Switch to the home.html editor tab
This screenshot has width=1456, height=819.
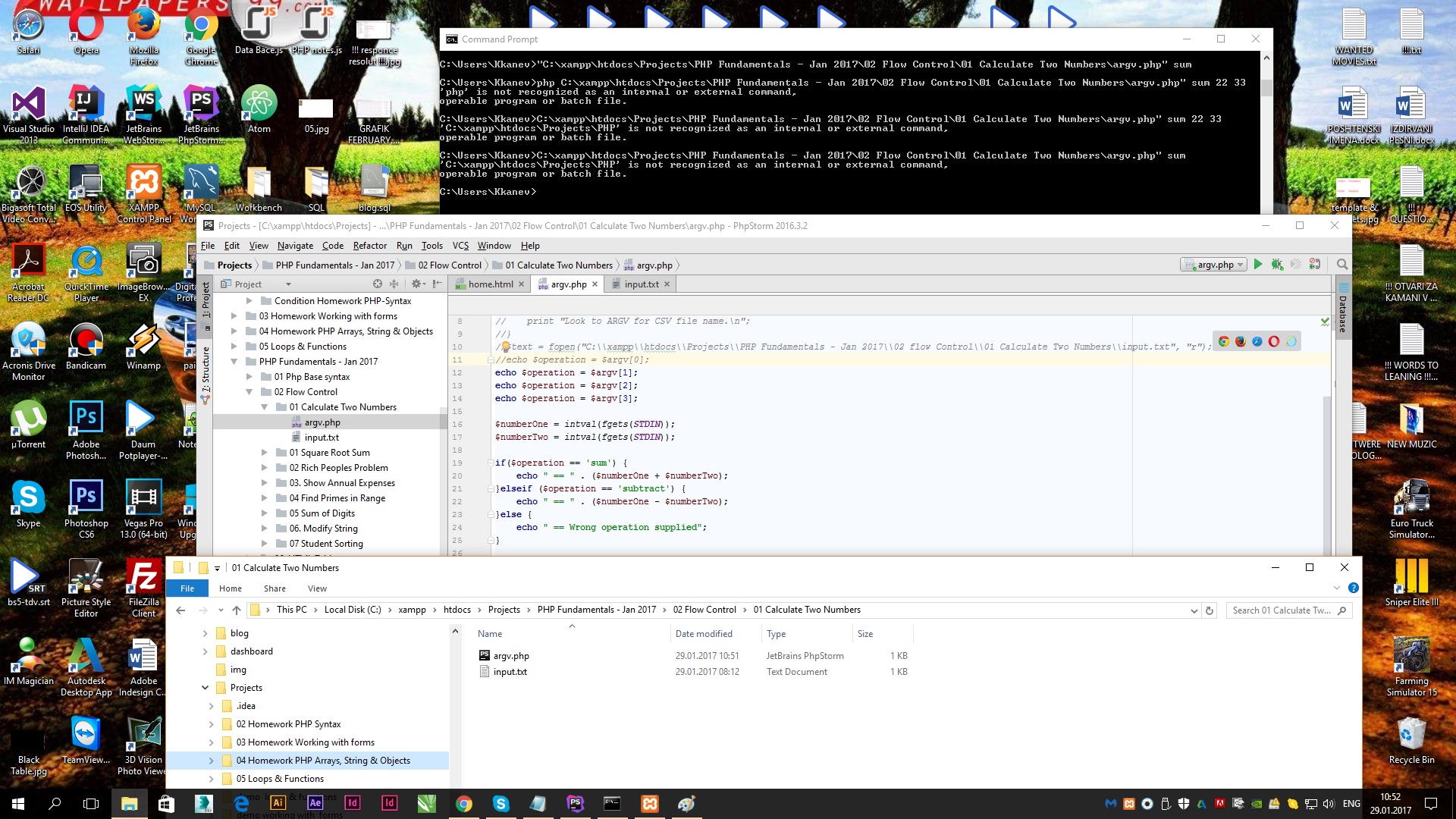coord(490,284)
